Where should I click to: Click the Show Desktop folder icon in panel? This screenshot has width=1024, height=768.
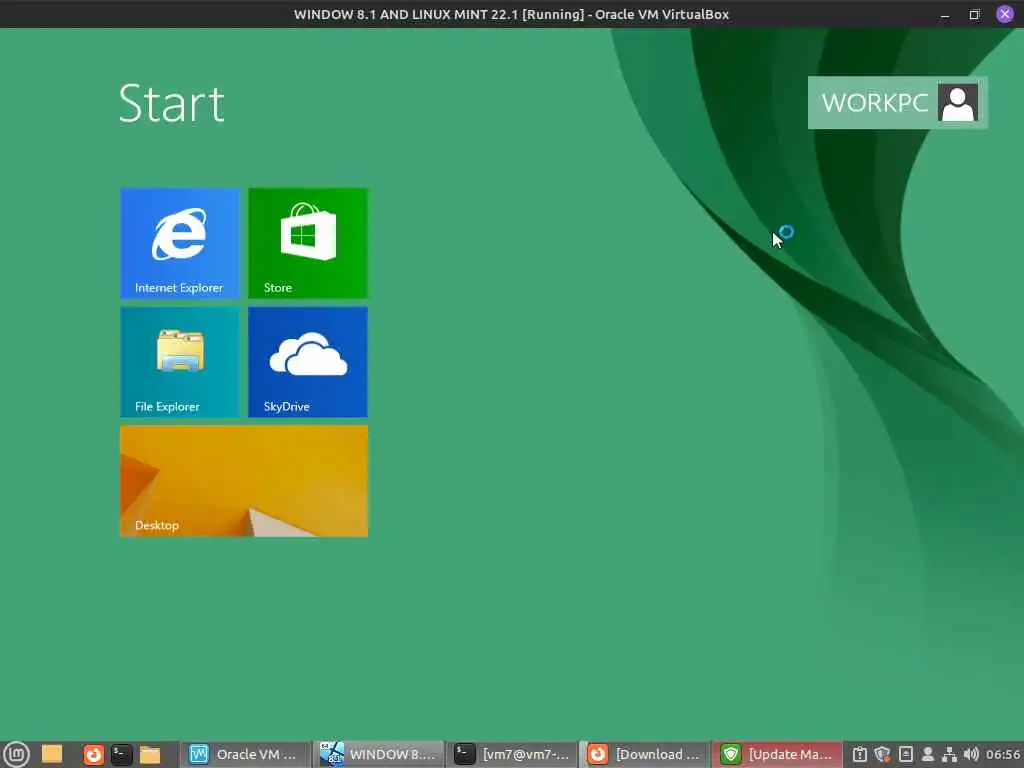pyautogui.click(x=52, y=754)
